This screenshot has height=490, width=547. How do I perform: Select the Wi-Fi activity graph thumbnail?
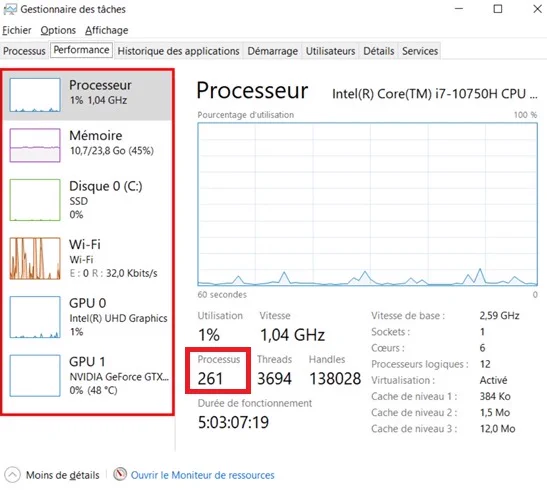coord(35,258)
